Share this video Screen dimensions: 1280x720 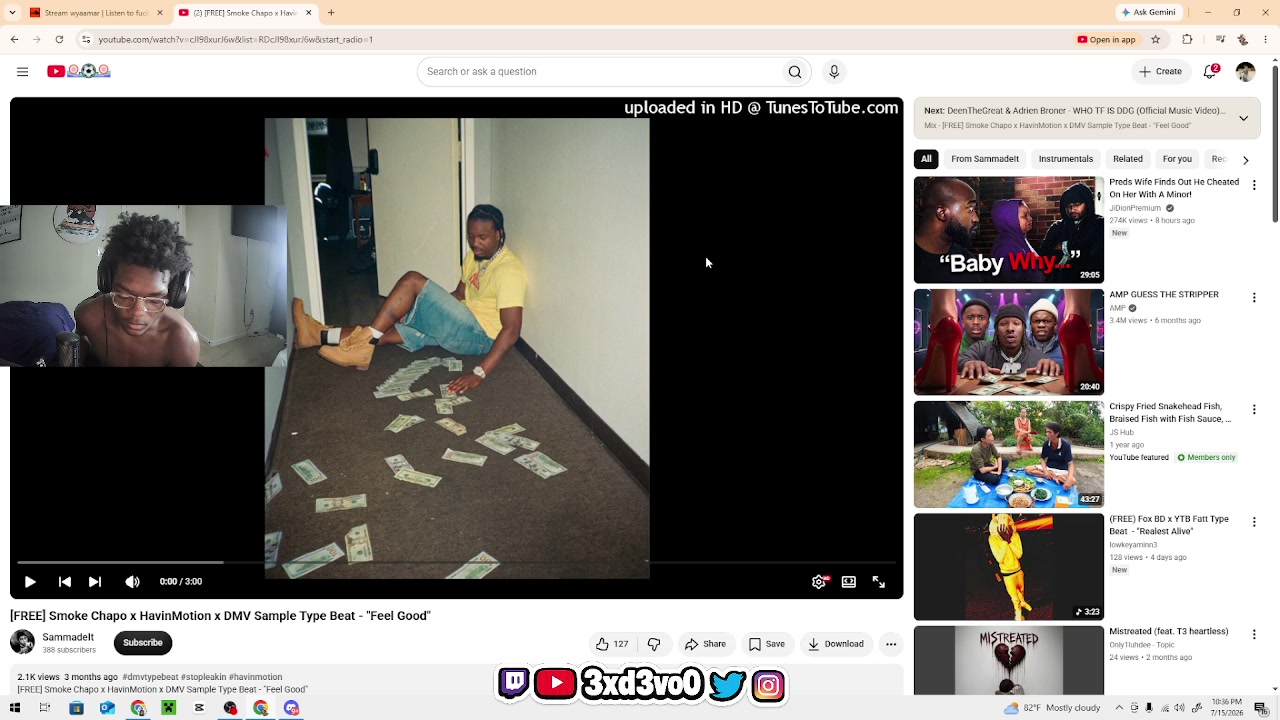click(x=706, y=644)
